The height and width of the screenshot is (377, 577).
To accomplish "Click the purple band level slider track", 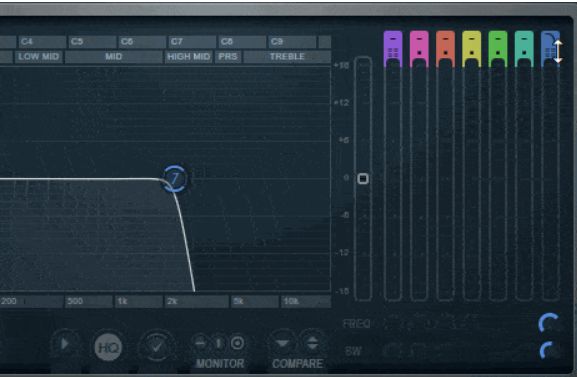I will click(x=393, y=180).
